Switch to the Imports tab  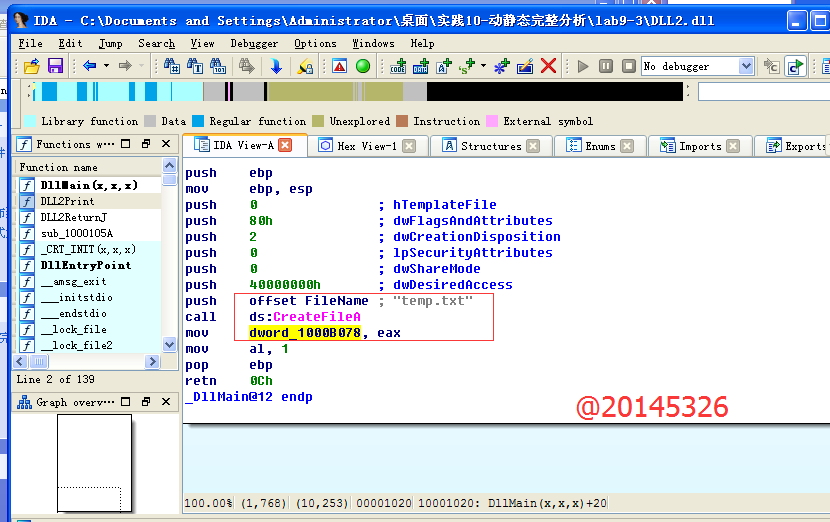click(x=700, y=146)
